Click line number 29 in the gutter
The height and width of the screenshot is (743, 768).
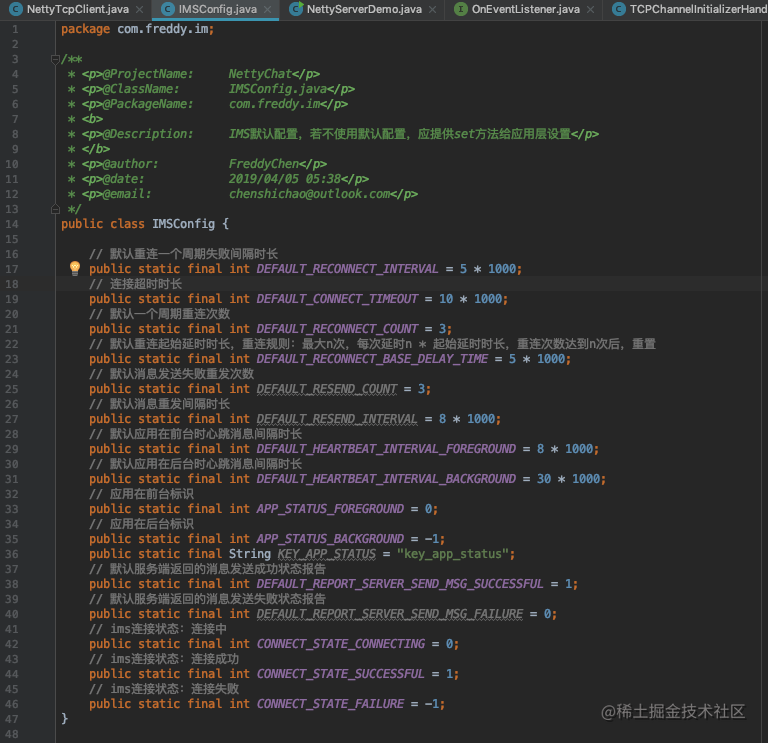[12, 449]
